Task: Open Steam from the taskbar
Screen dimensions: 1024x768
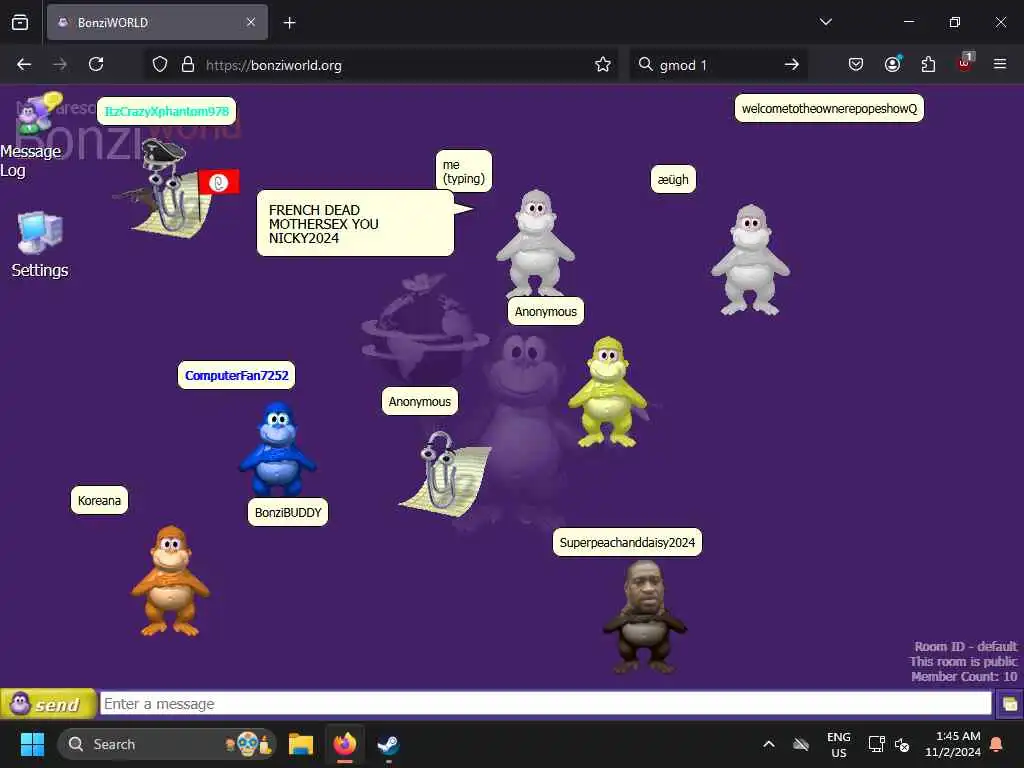Action: click(x=389, y=744)
